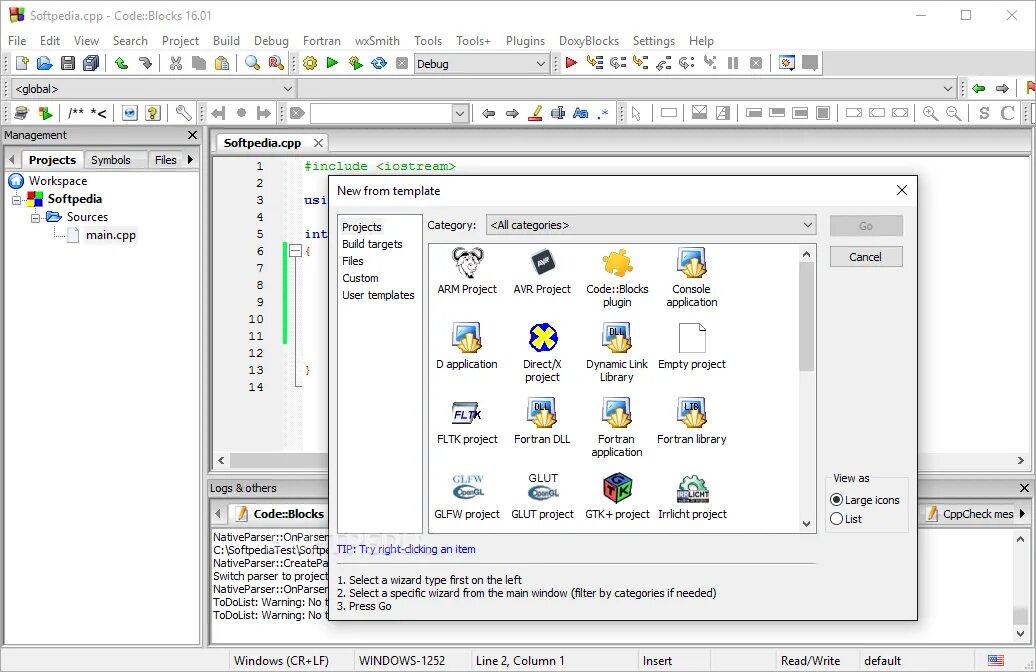Click the Undo arrow icon
This screenshot has width=1036, height=672.
pos(122,63)
